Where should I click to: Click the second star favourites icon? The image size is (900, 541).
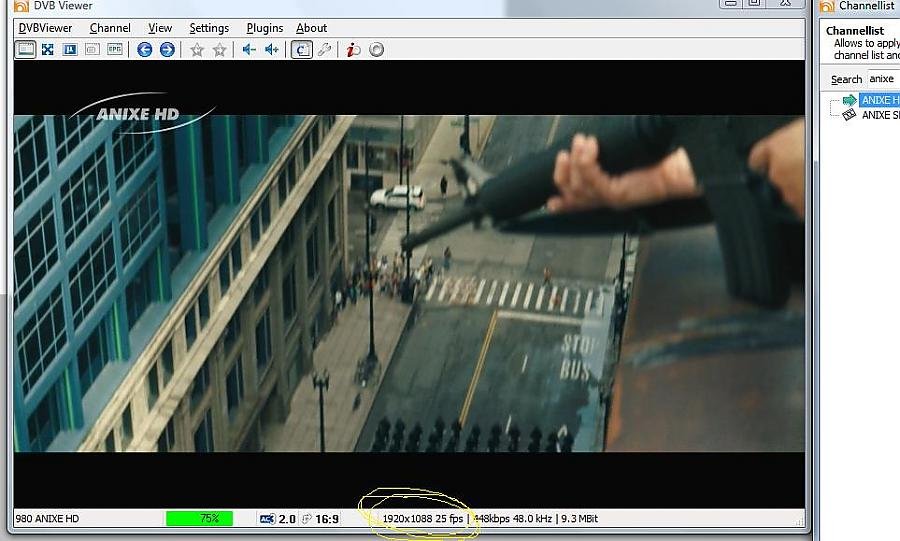click(219, 49)
